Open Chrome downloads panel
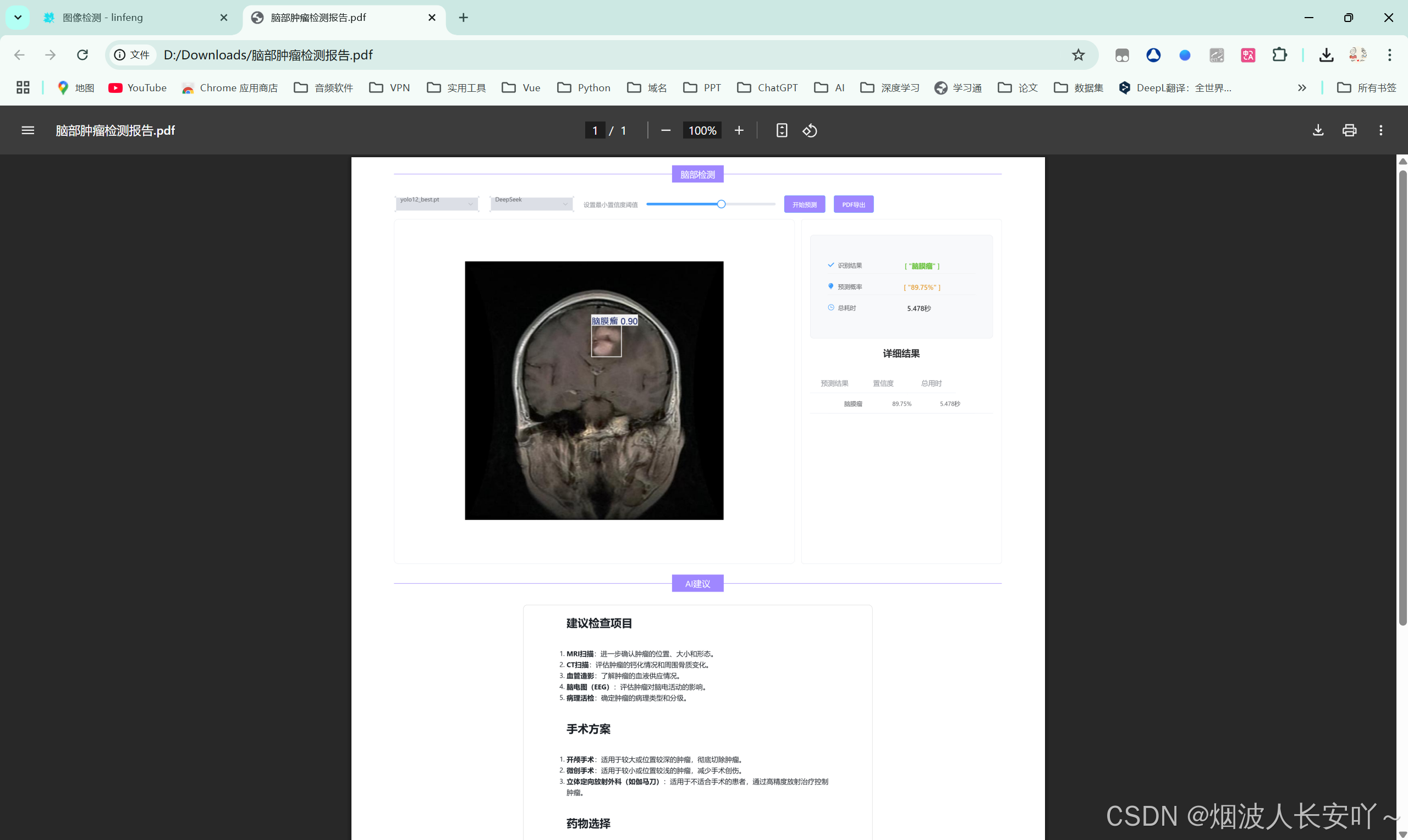Image resolution: width=1408 pixels, height=840 pixels. tap(1326, 55)
